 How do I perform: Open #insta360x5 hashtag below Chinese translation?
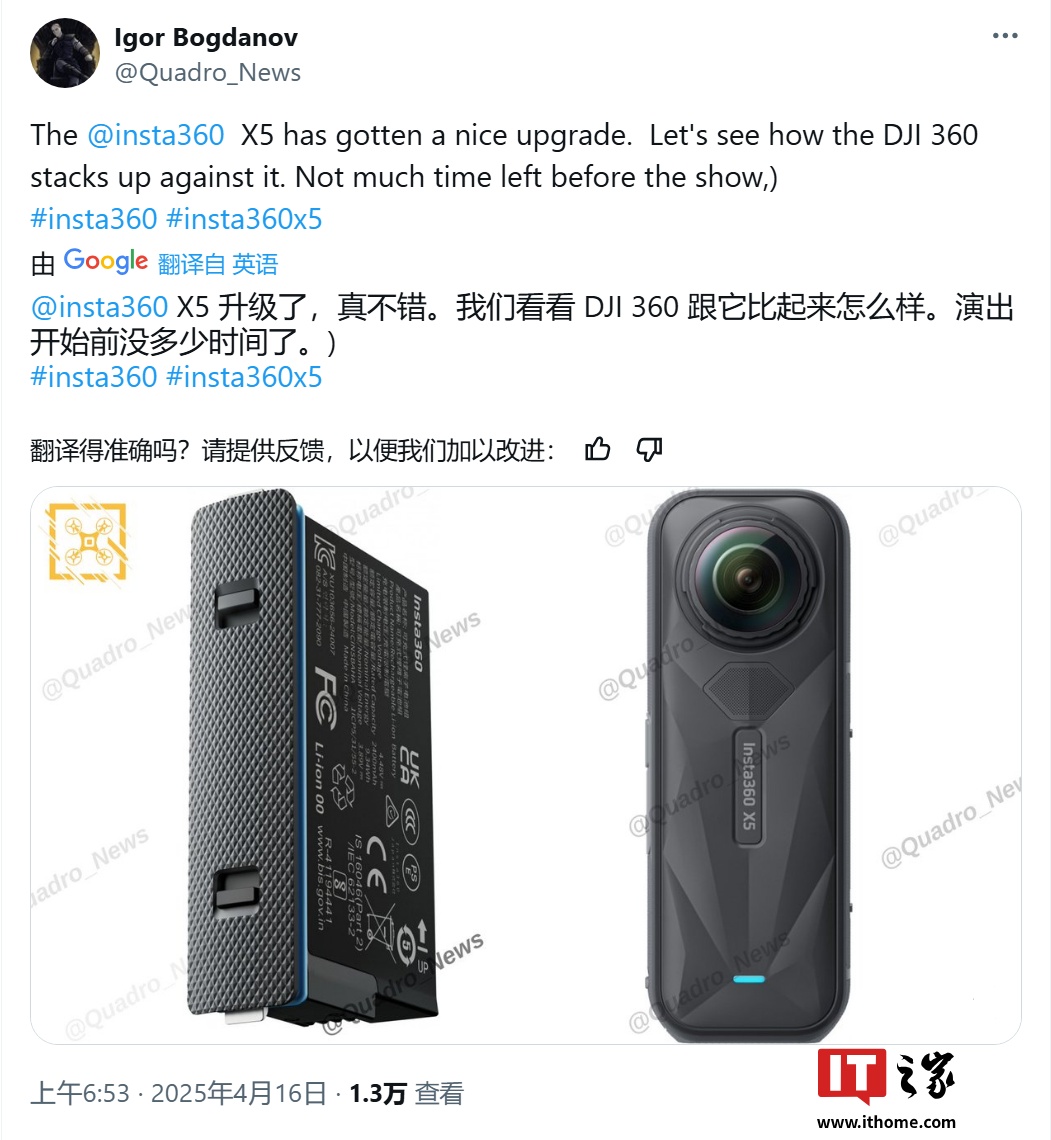pyautogui.click(x=244, y=377)
